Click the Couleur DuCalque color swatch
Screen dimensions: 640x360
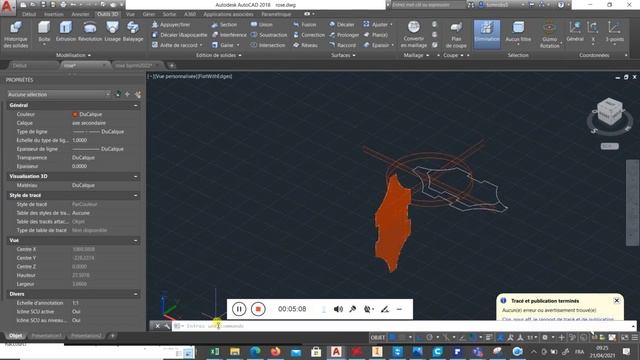[x=75, y=114]
